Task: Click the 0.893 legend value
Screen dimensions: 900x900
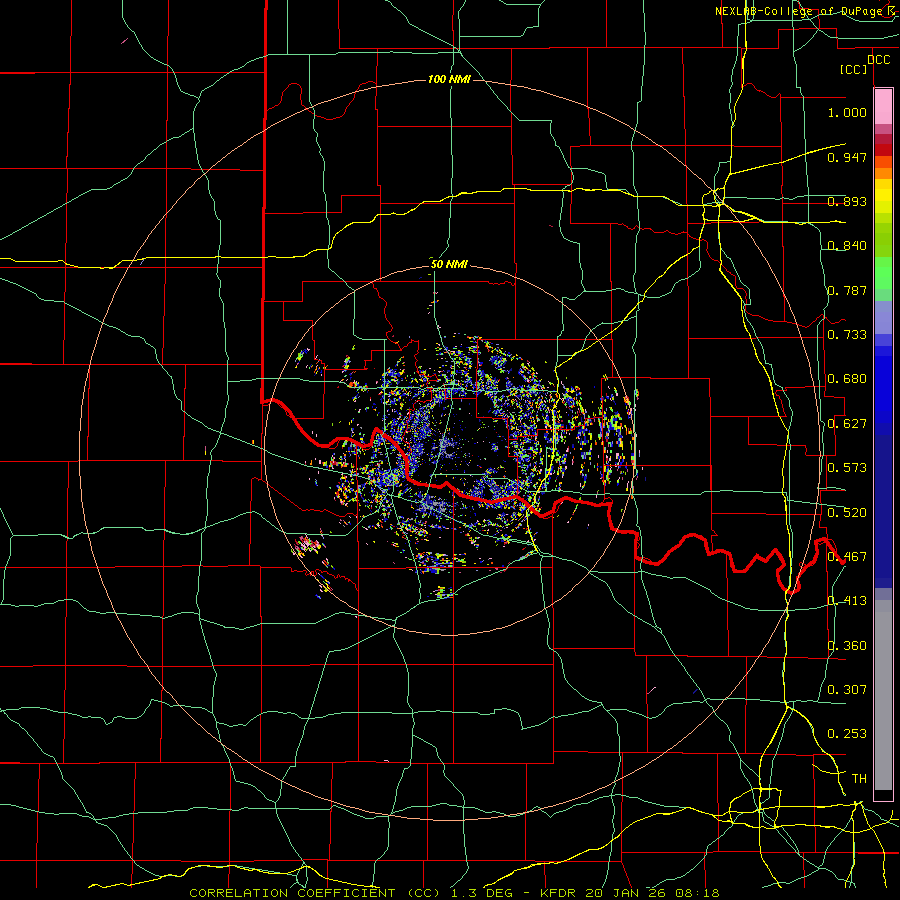Action: point(847,201)
